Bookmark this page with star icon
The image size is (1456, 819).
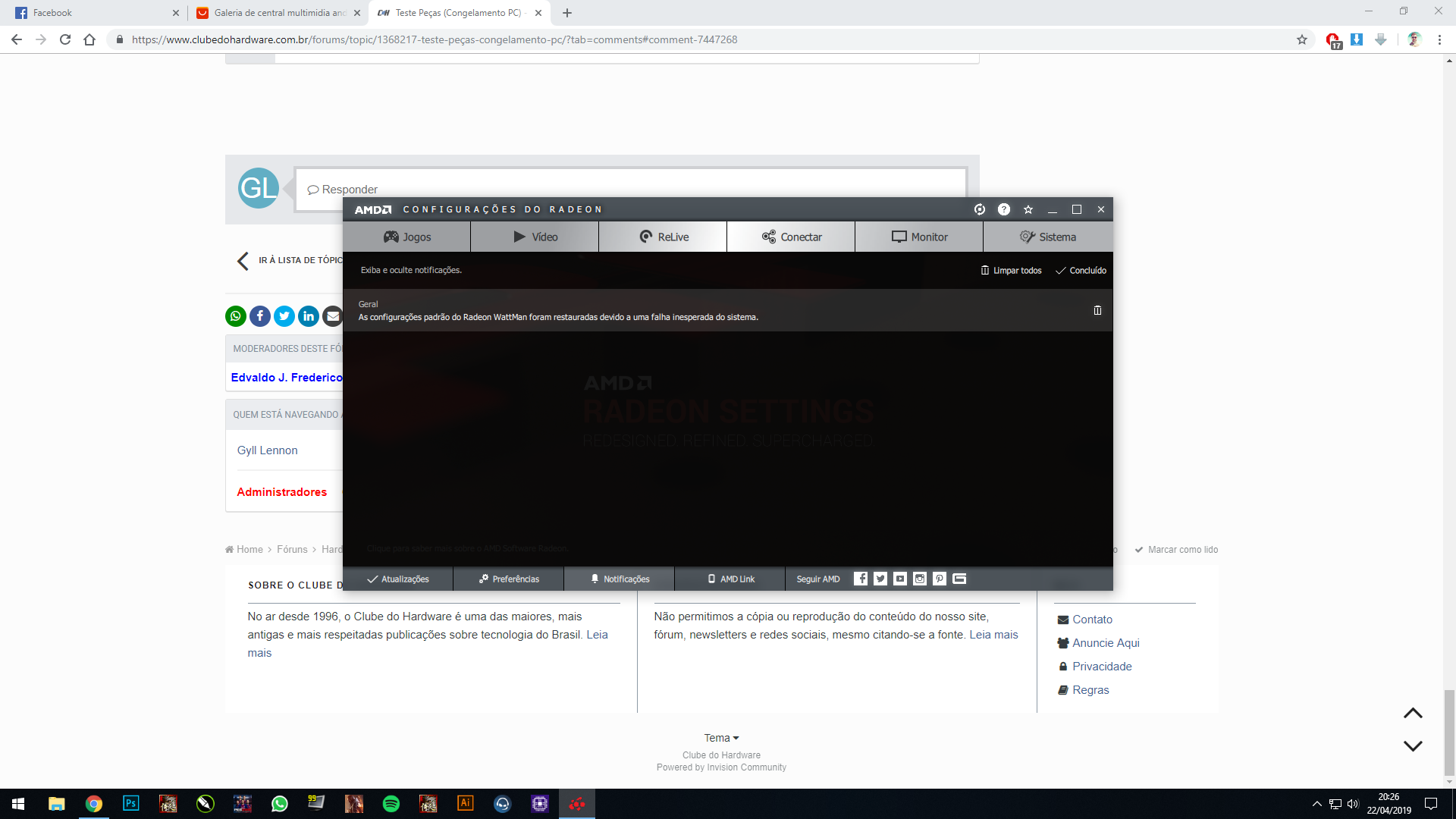coord(1302,39)
